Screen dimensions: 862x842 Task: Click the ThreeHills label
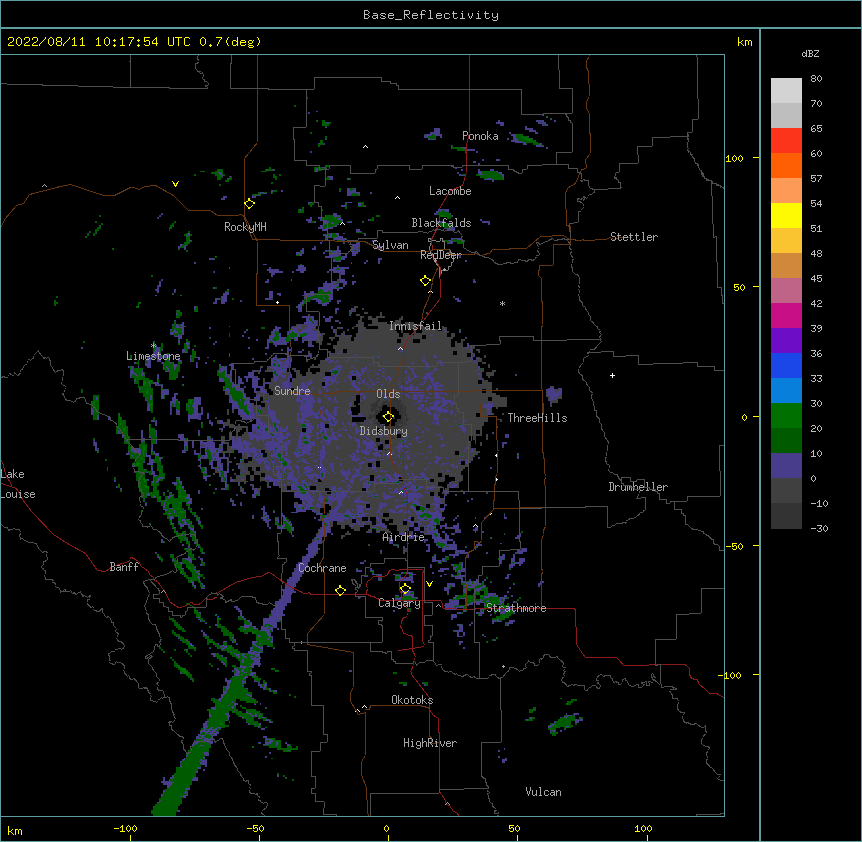point(537,418)
